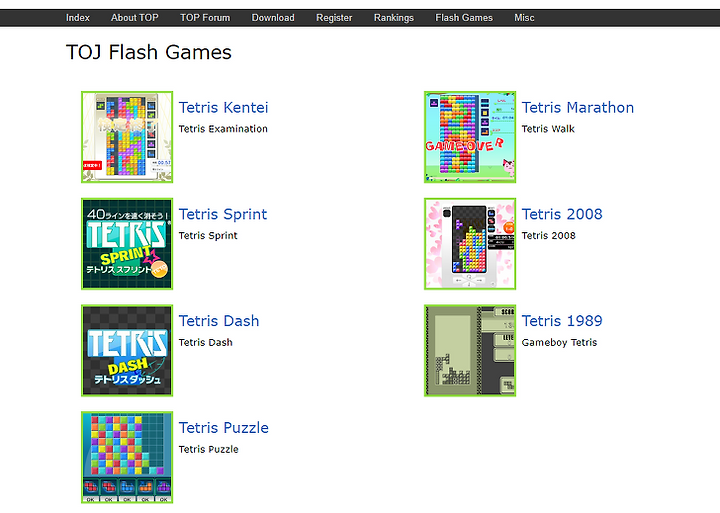
Task: Click the Tetris Puzzle title link
Action: click(224, 428)
